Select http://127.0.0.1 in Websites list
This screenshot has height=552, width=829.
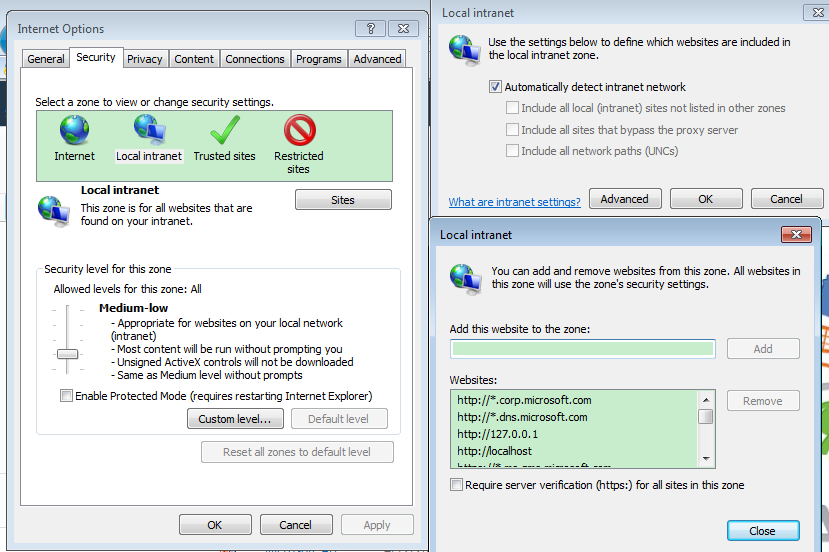(497, 434)
